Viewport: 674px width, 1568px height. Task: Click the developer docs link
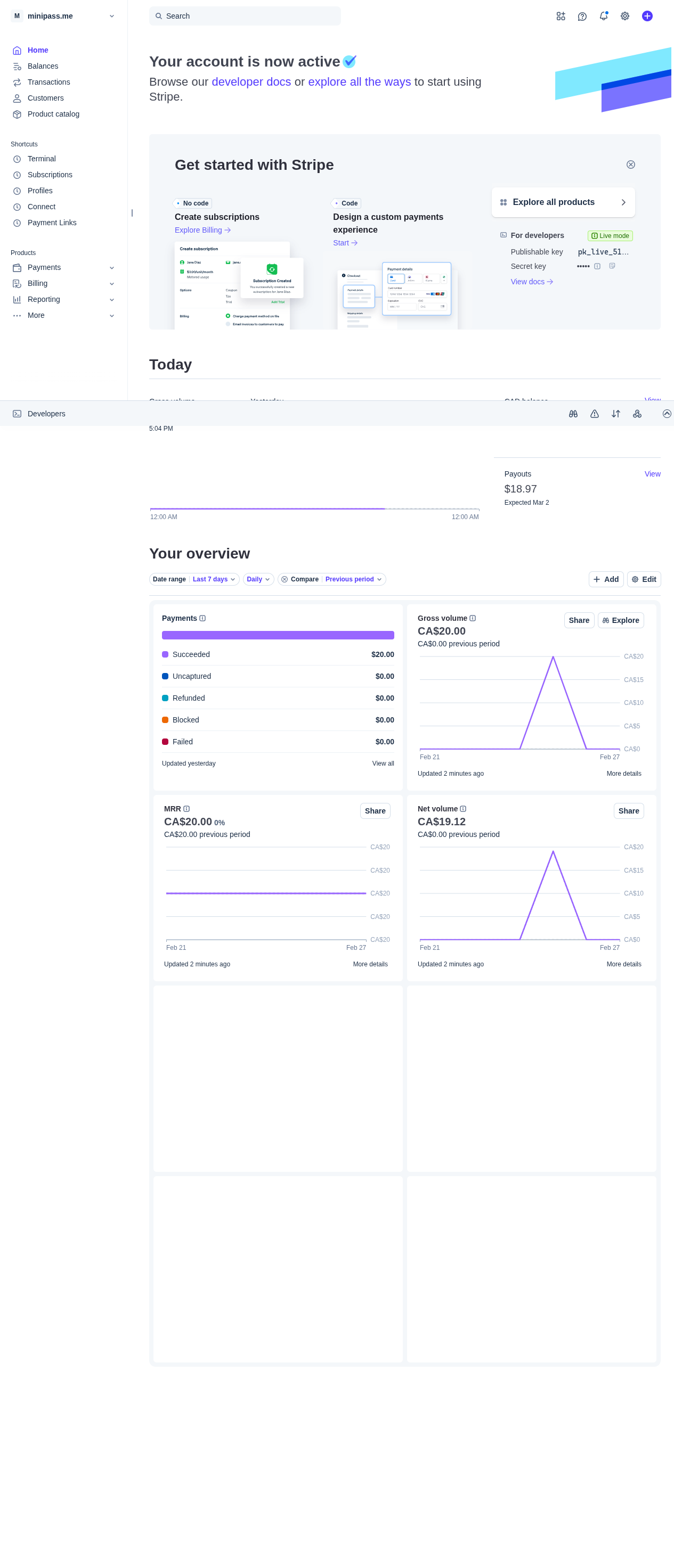click(x=251, y=82)
